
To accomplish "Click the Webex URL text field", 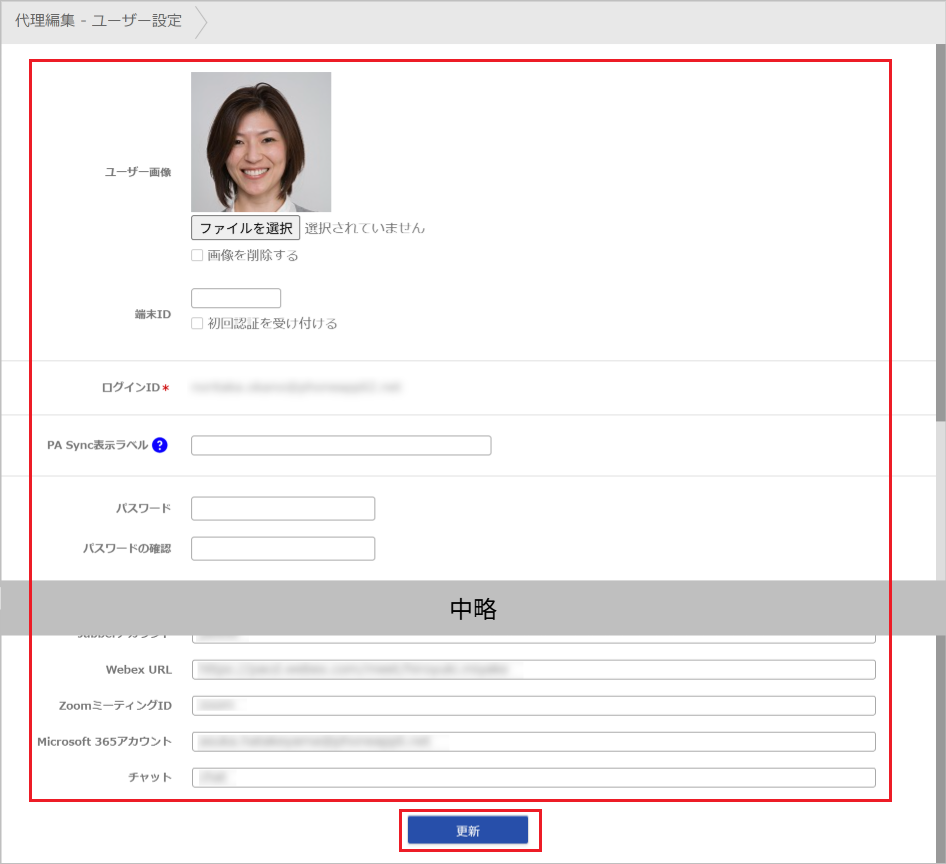I will [534, 670].
